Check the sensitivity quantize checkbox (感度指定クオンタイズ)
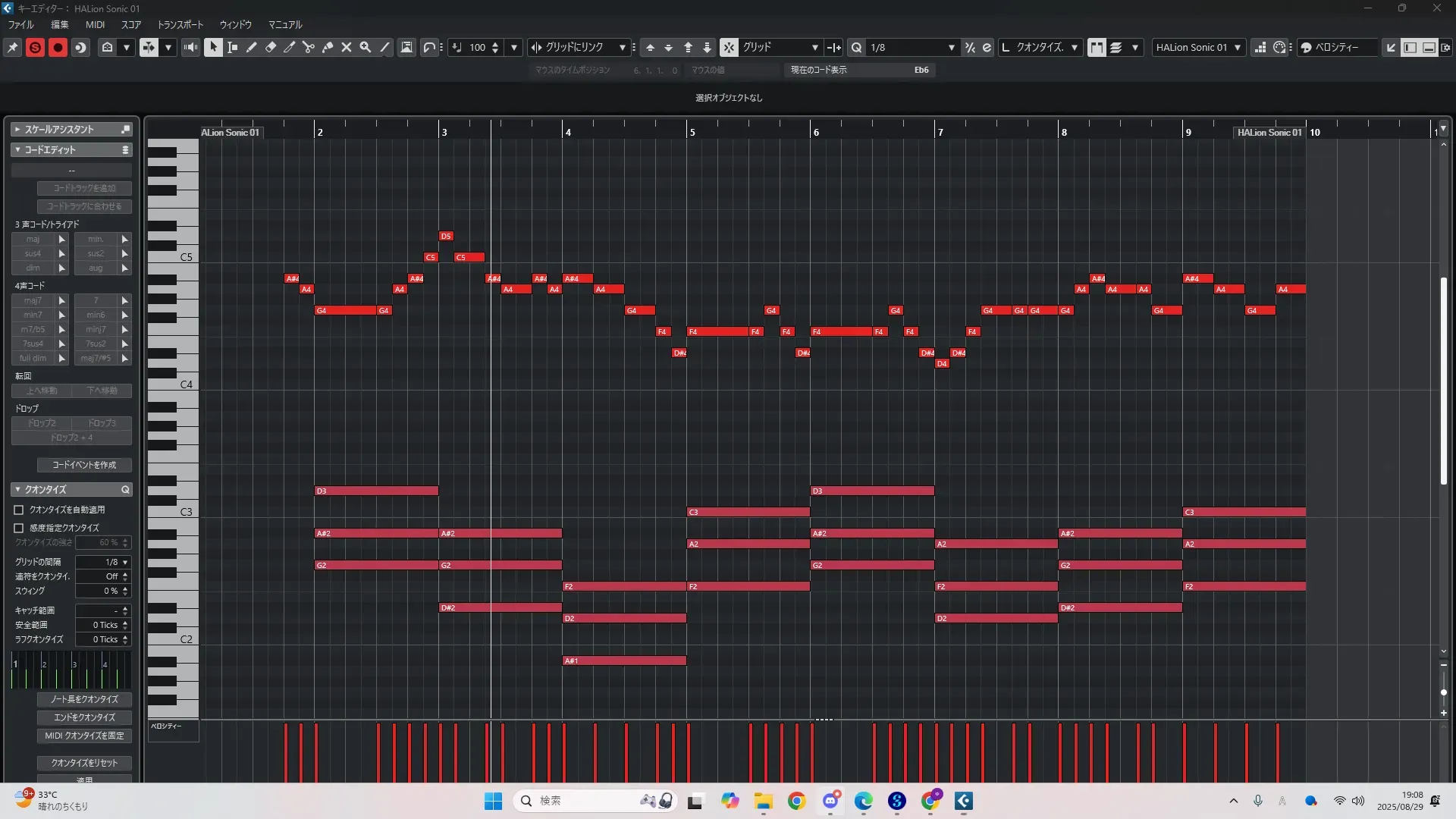The width and height of the screenshot is (1456, 819). pos(19,528)
